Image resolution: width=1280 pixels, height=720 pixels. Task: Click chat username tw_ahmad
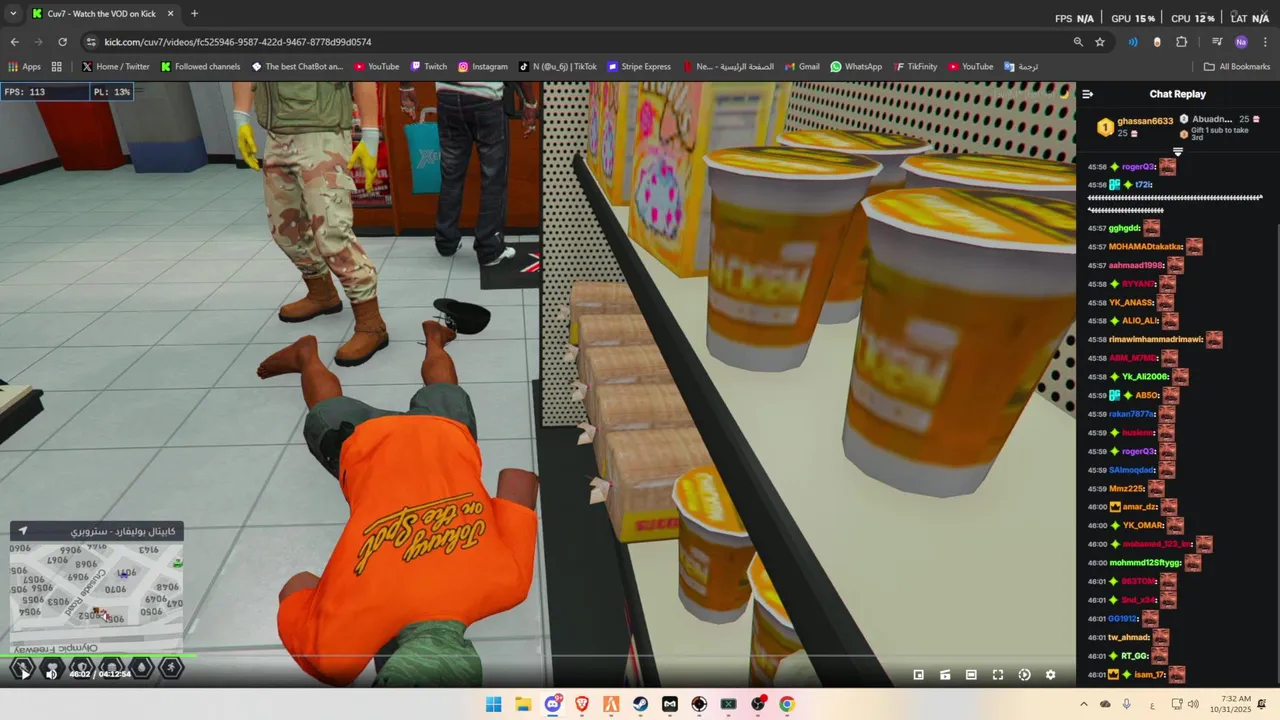1129,638
